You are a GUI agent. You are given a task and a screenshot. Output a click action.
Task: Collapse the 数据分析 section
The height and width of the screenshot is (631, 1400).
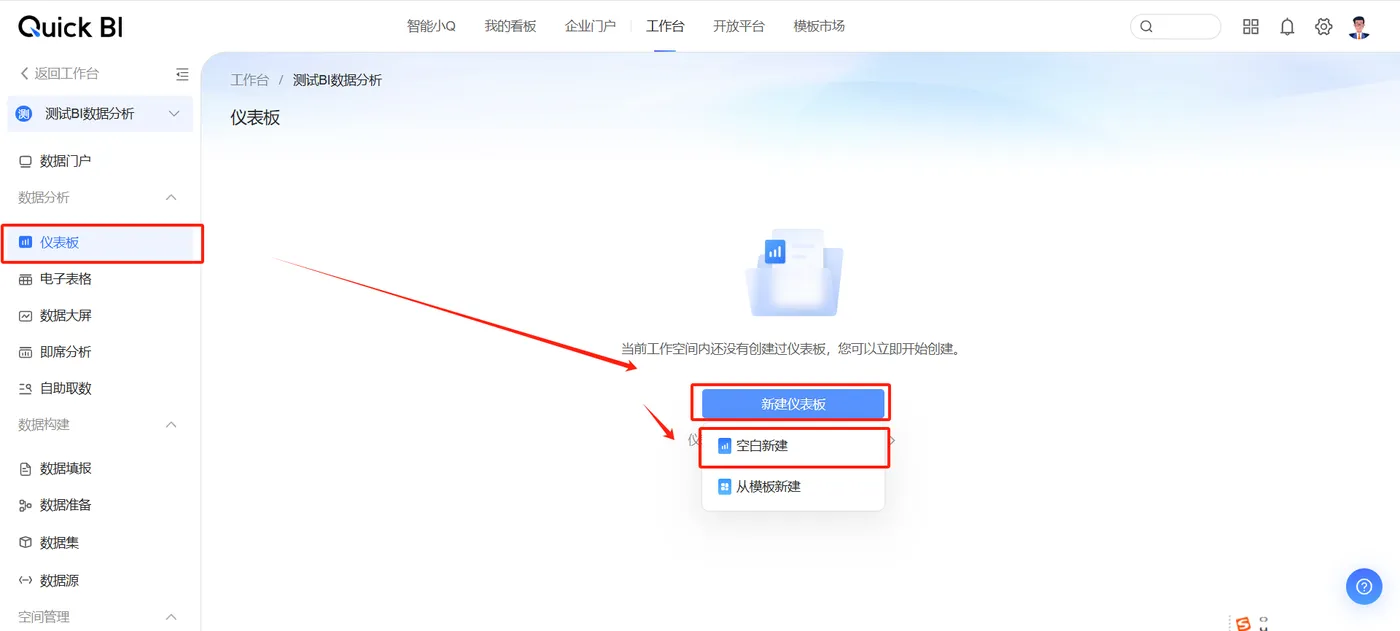click(171, 198)
